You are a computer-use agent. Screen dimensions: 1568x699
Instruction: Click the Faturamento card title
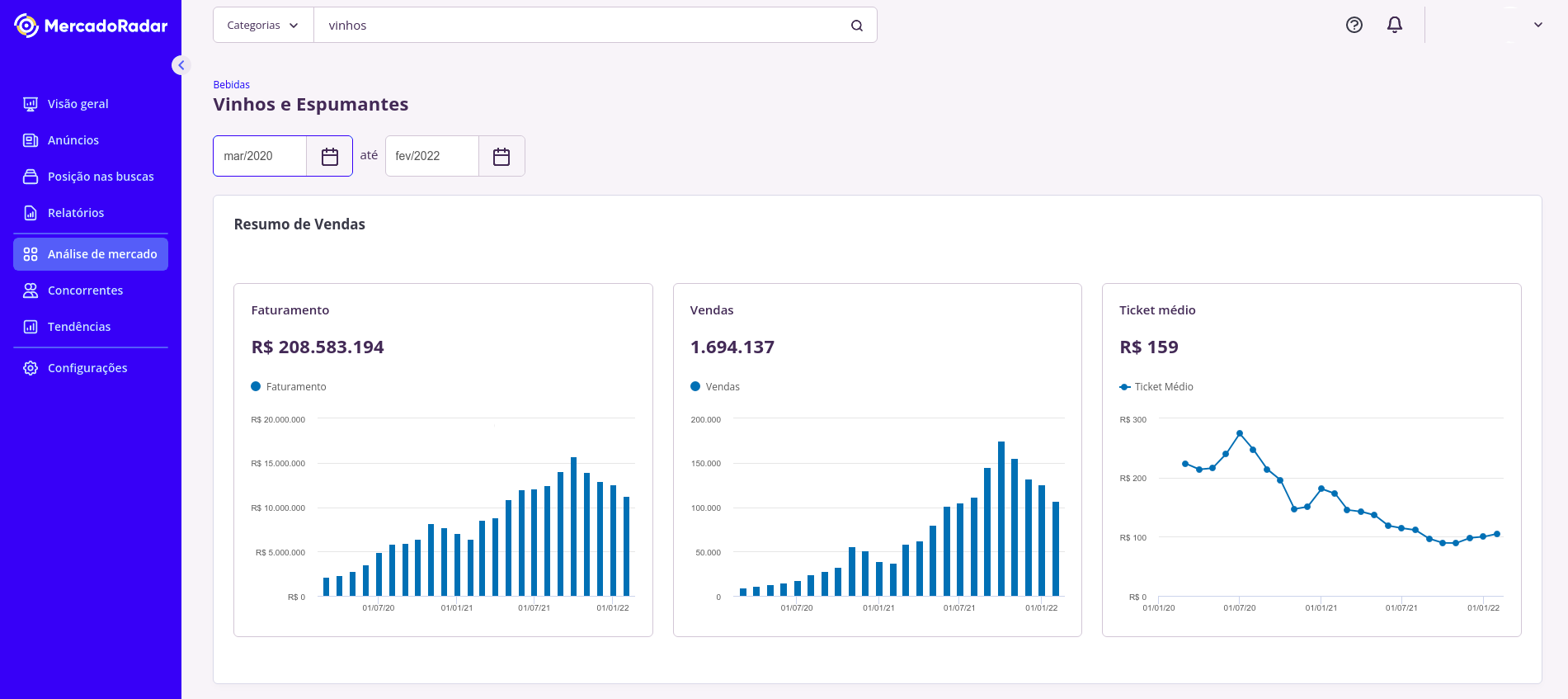point(290,310)
